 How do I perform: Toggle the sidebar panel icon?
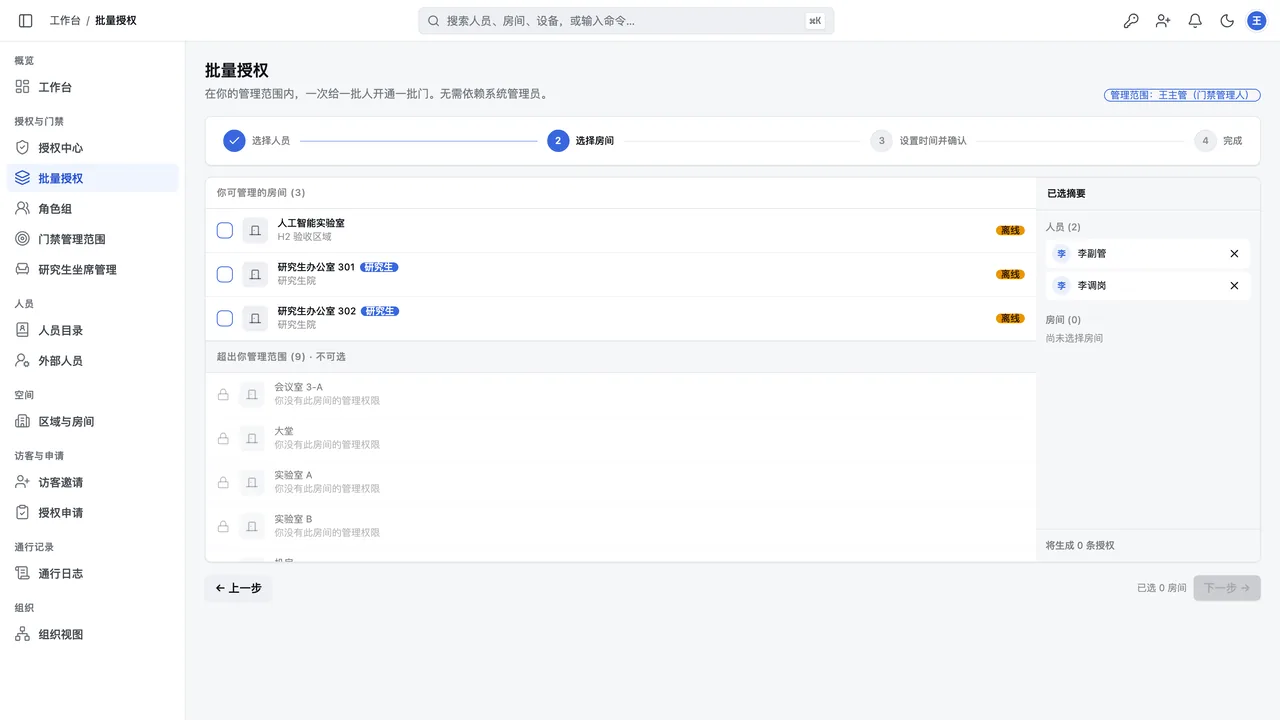click(26, 20)
